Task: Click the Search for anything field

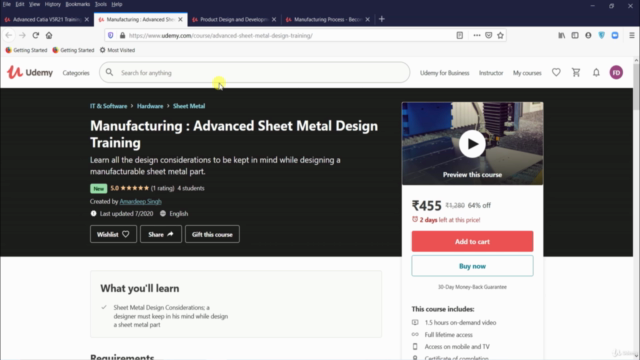Action: 254,72
